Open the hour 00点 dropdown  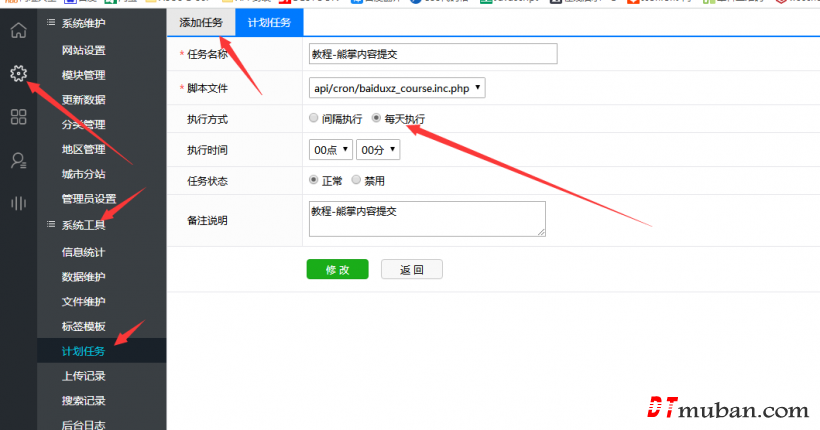(332, 149)
